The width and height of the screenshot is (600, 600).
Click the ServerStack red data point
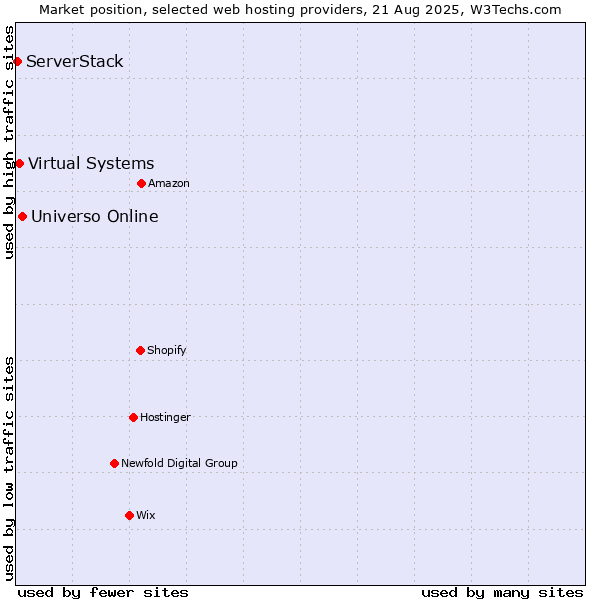(17, 61)
